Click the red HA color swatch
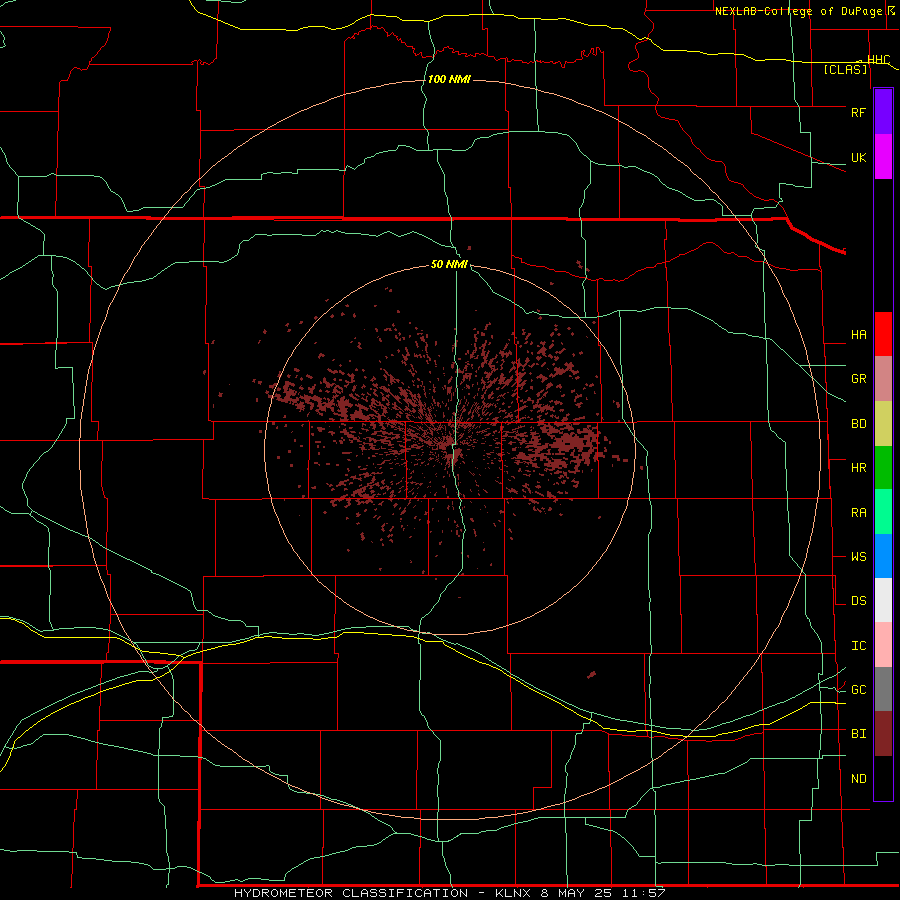 tap(883, 334)
